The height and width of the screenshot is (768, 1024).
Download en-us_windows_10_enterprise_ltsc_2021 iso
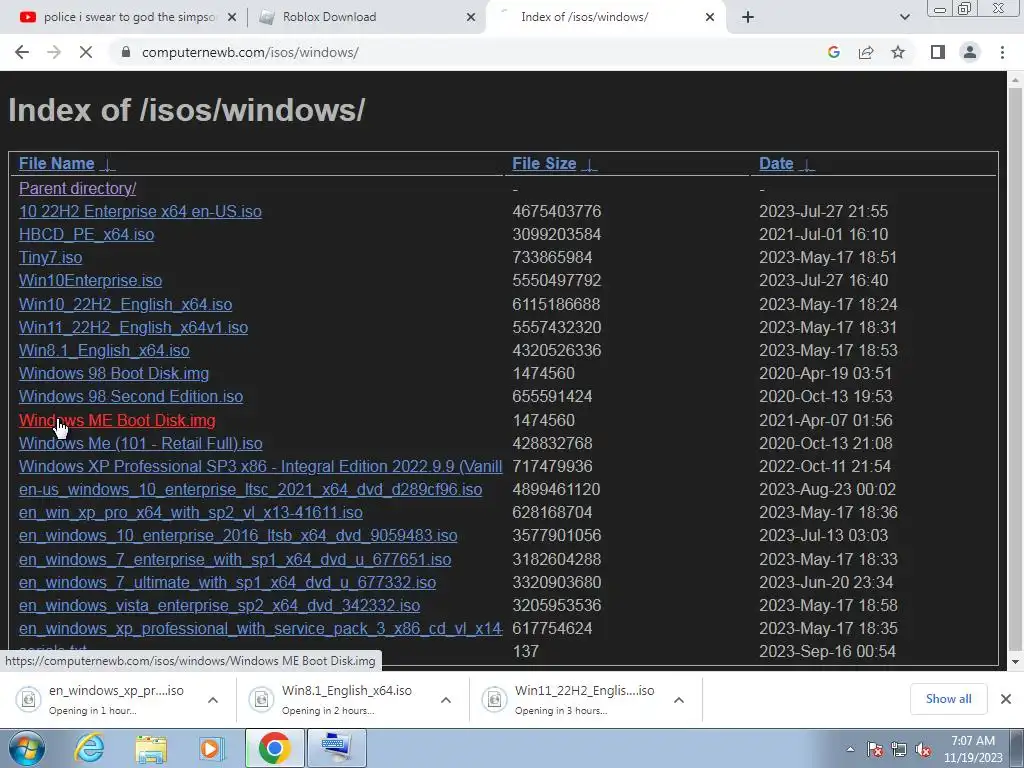click(250, 489)
